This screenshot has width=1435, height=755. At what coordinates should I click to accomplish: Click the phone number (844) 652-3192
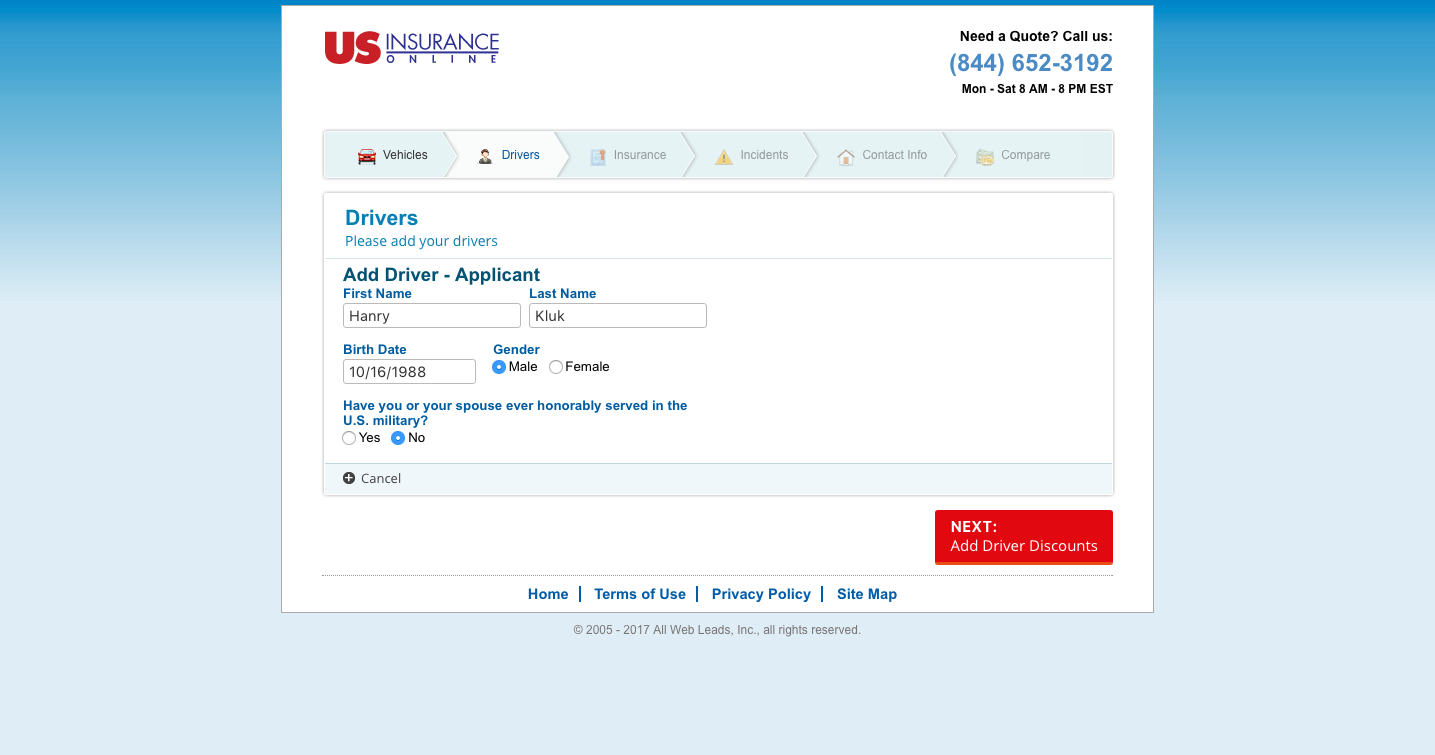coord(1031,63)
